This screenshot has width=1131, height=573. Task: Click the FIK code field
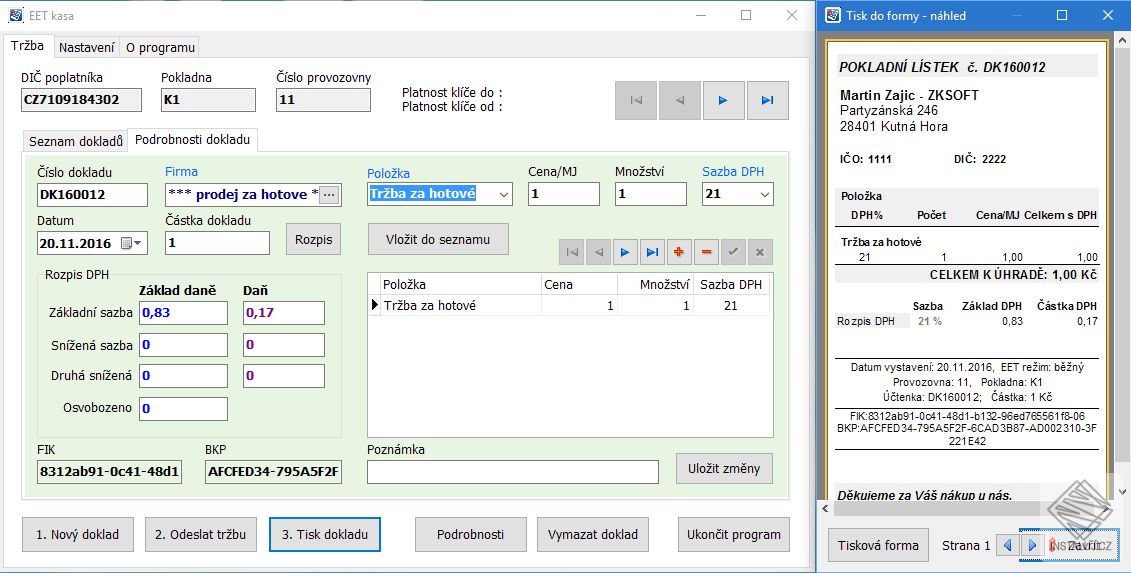pyautogui.click(x=109, y=472)
